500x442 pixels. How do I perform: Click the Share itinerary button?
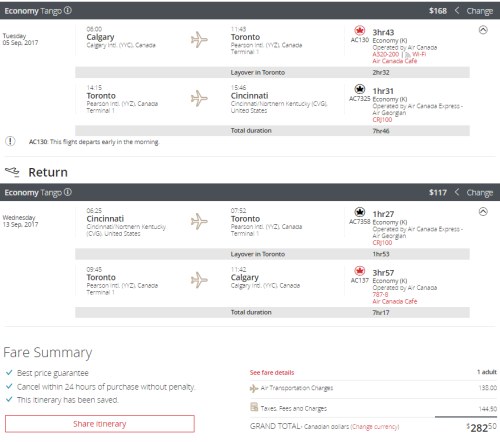tap(100, 424)
